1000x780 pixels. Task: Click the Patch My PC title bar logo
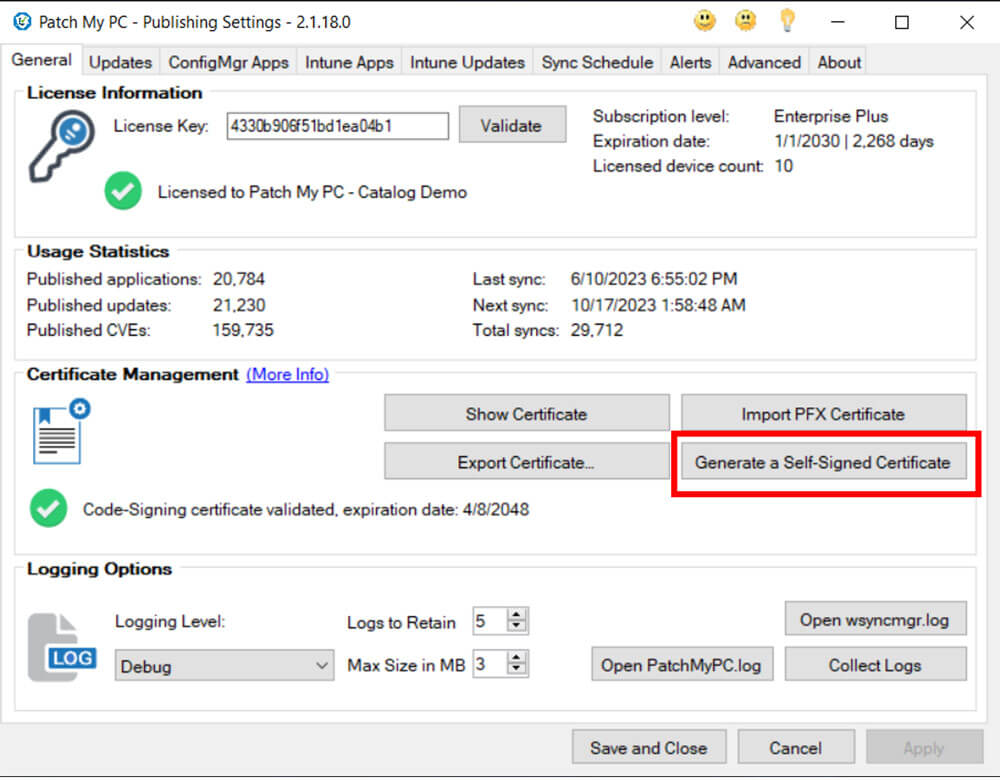coord(22,22)
